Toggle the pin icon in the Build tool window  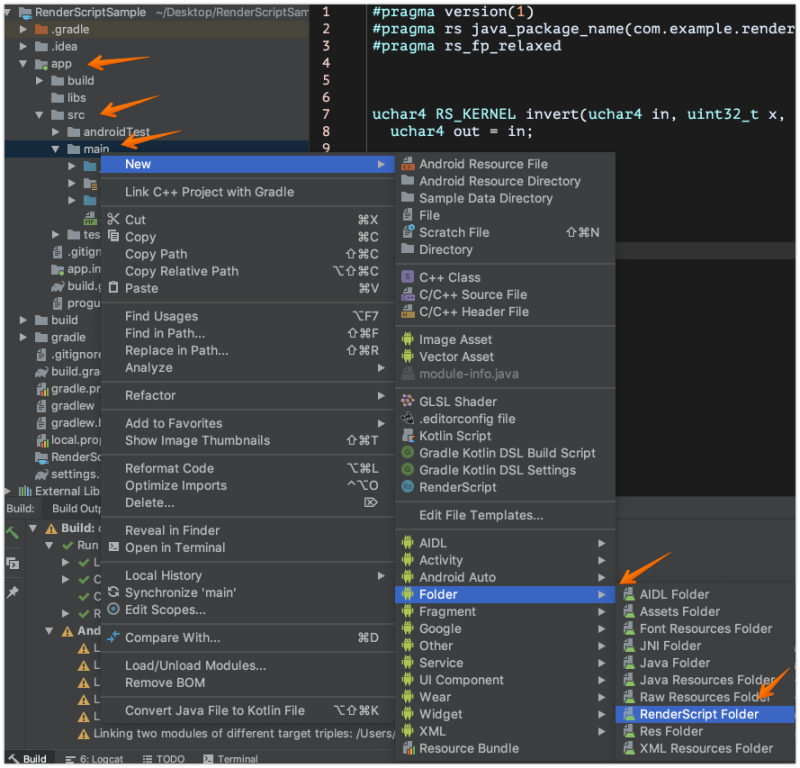click(12, 592)
